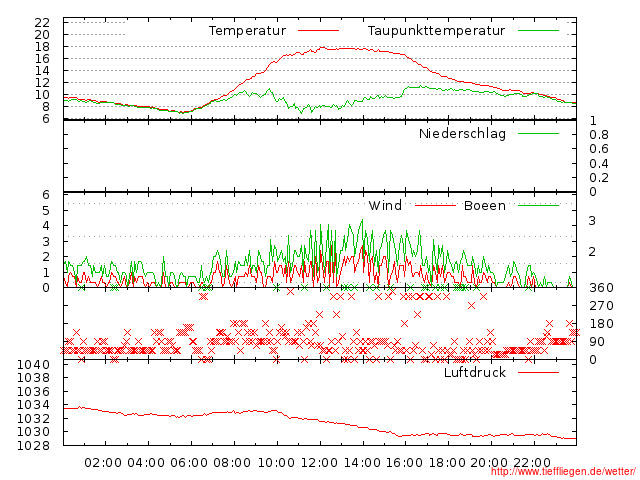
Task: Click the 270 wind direction axis value
Action: coord(601,306)
